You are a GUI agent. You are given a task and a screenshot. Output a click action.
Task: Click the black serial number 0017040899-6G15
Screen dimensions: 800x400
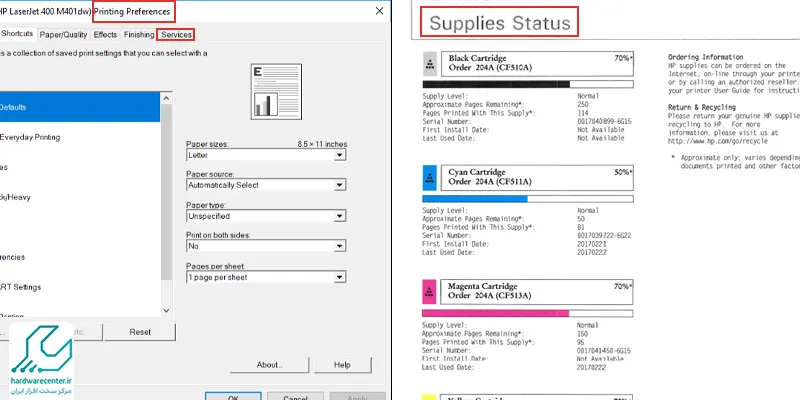tap(604, 121)
